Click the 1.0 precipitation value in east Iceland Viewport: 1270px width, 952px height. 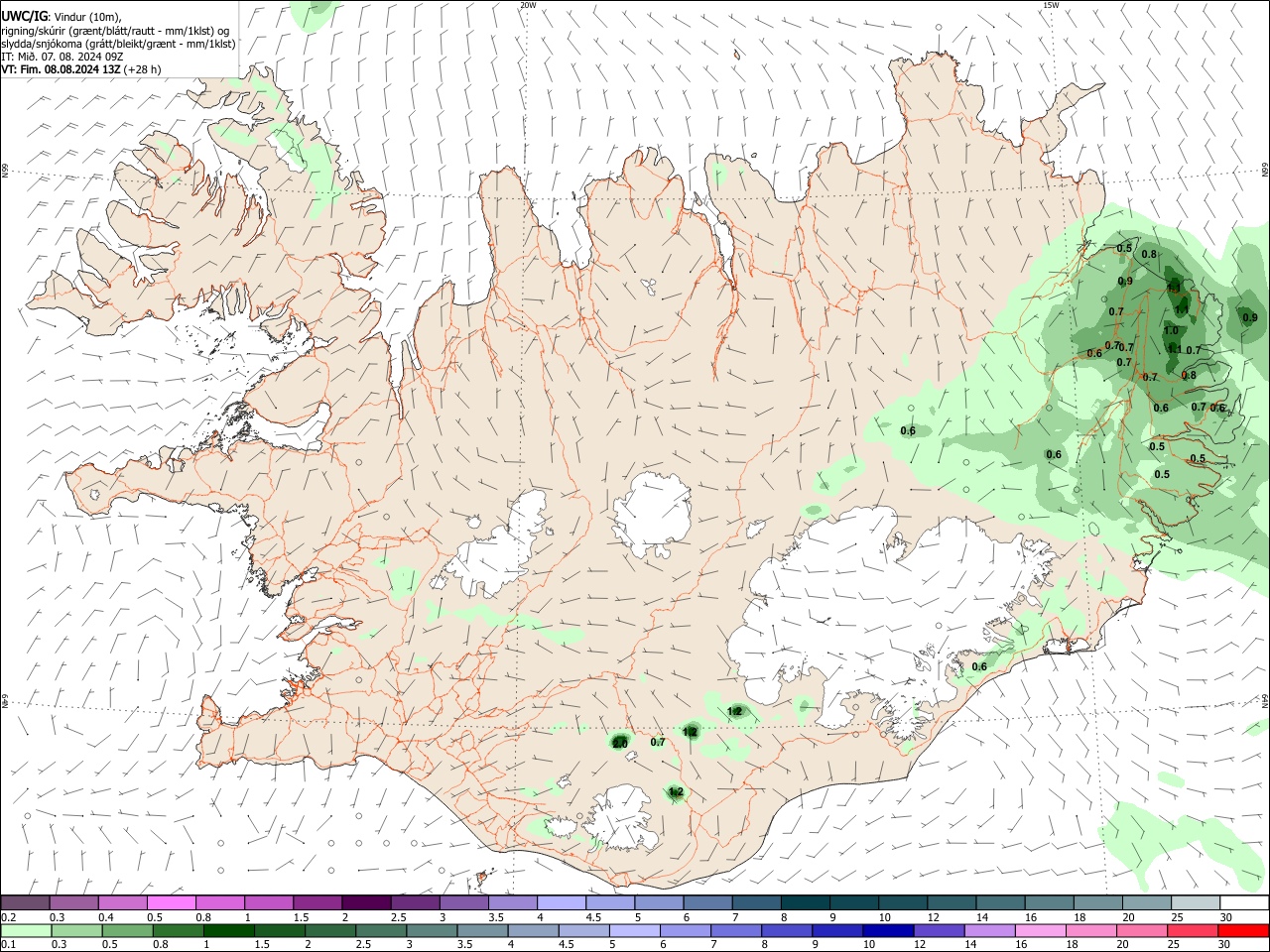[1171, 331]
